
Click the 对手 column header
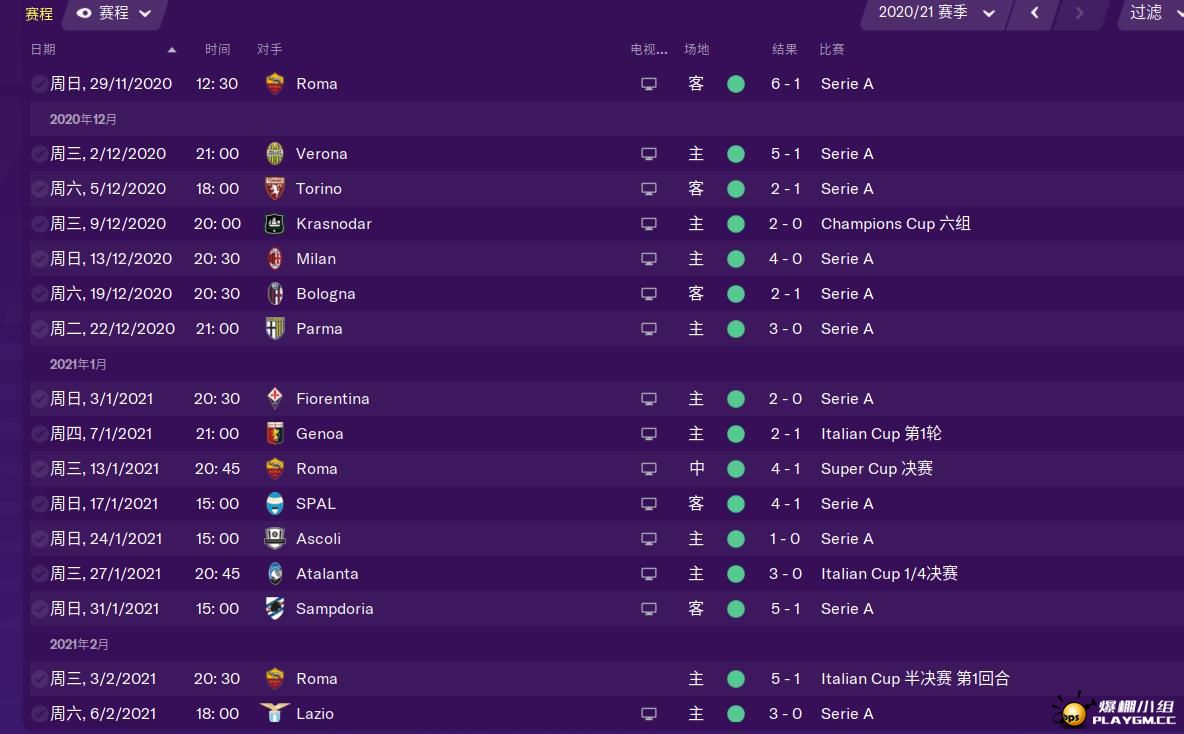click(269, 49)
